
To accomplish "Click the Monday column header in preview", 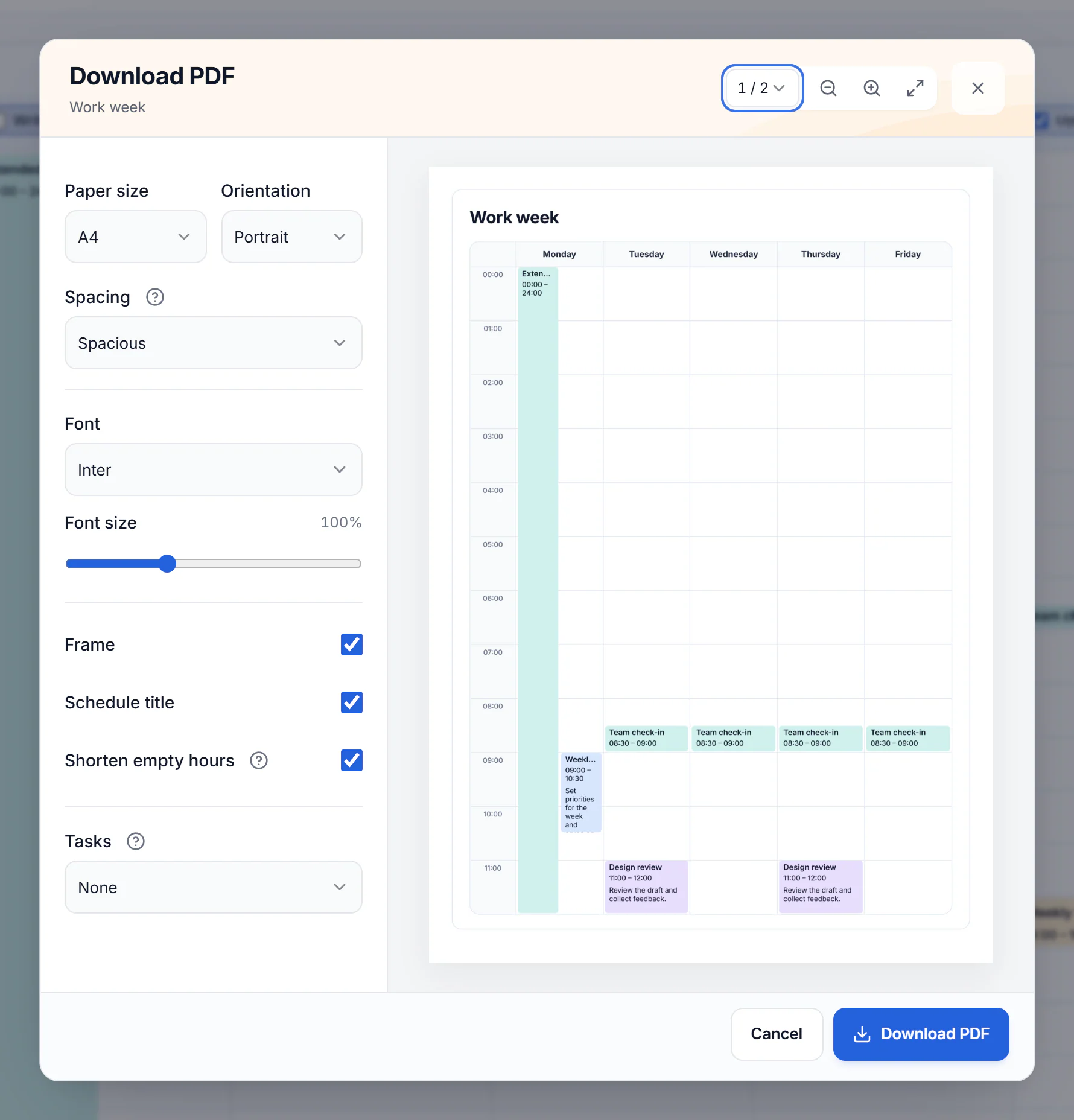I will pyautogui.click(x=559, y=254).
